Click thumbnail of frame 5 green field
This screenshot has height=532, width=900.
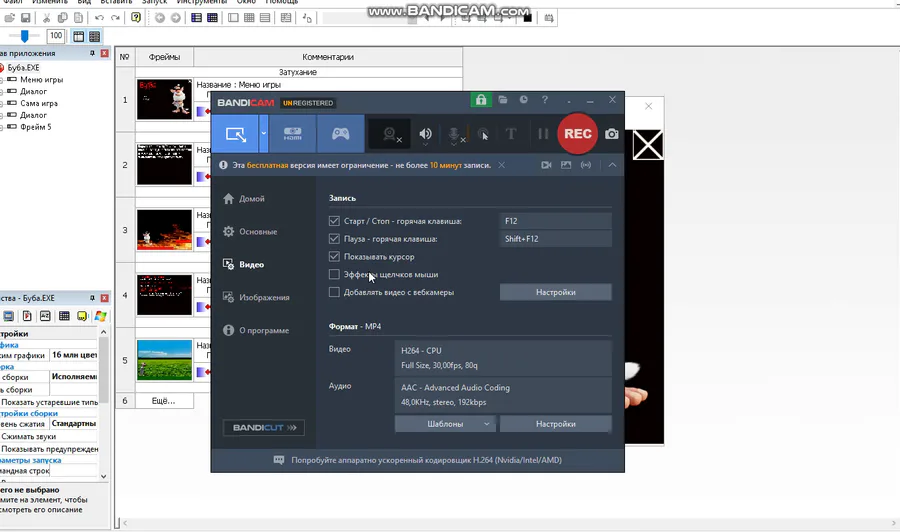click(164, 360)
